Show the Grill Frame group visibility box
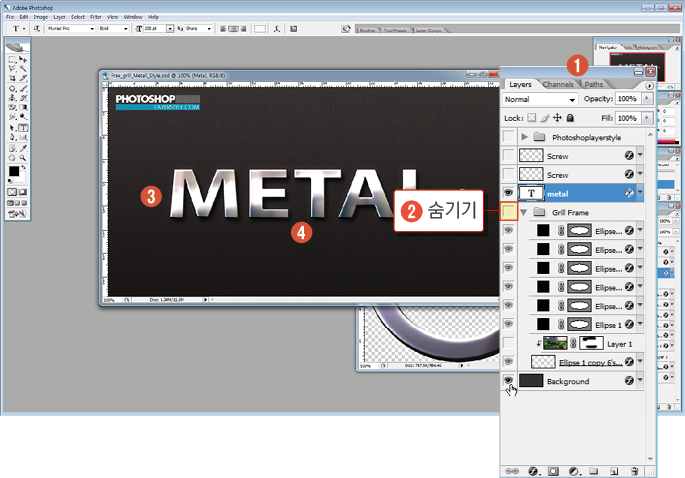685x478 pixels. (509, 211)
